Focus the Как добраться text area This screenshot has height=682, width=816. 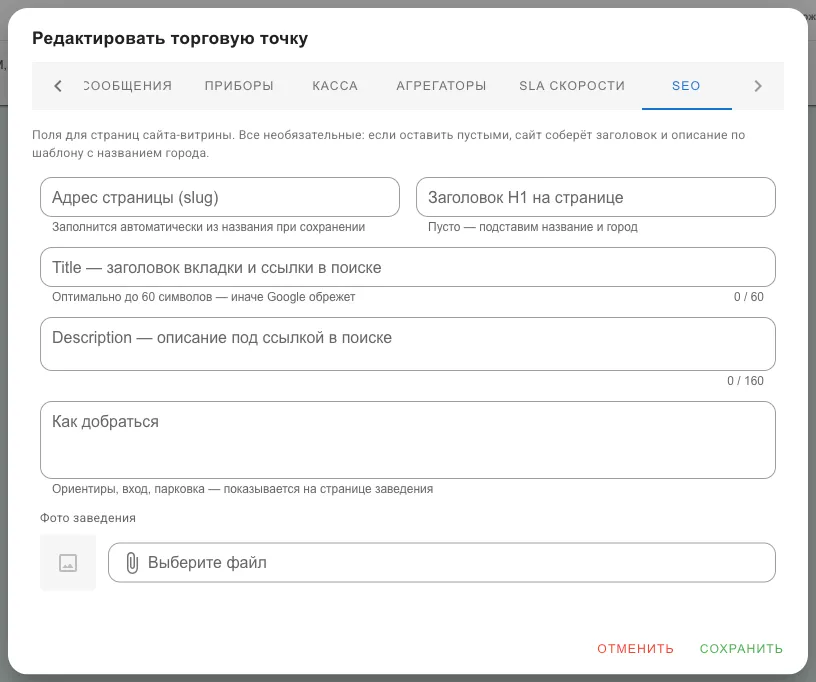[408, 440]
